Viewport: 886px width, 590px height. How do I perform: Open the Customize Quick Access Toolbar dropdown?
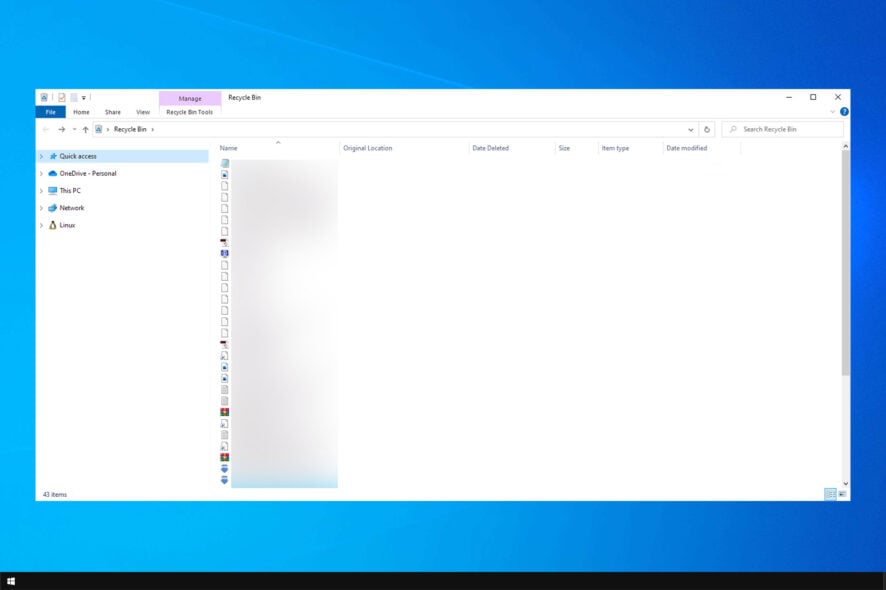[x=83, y=97]
